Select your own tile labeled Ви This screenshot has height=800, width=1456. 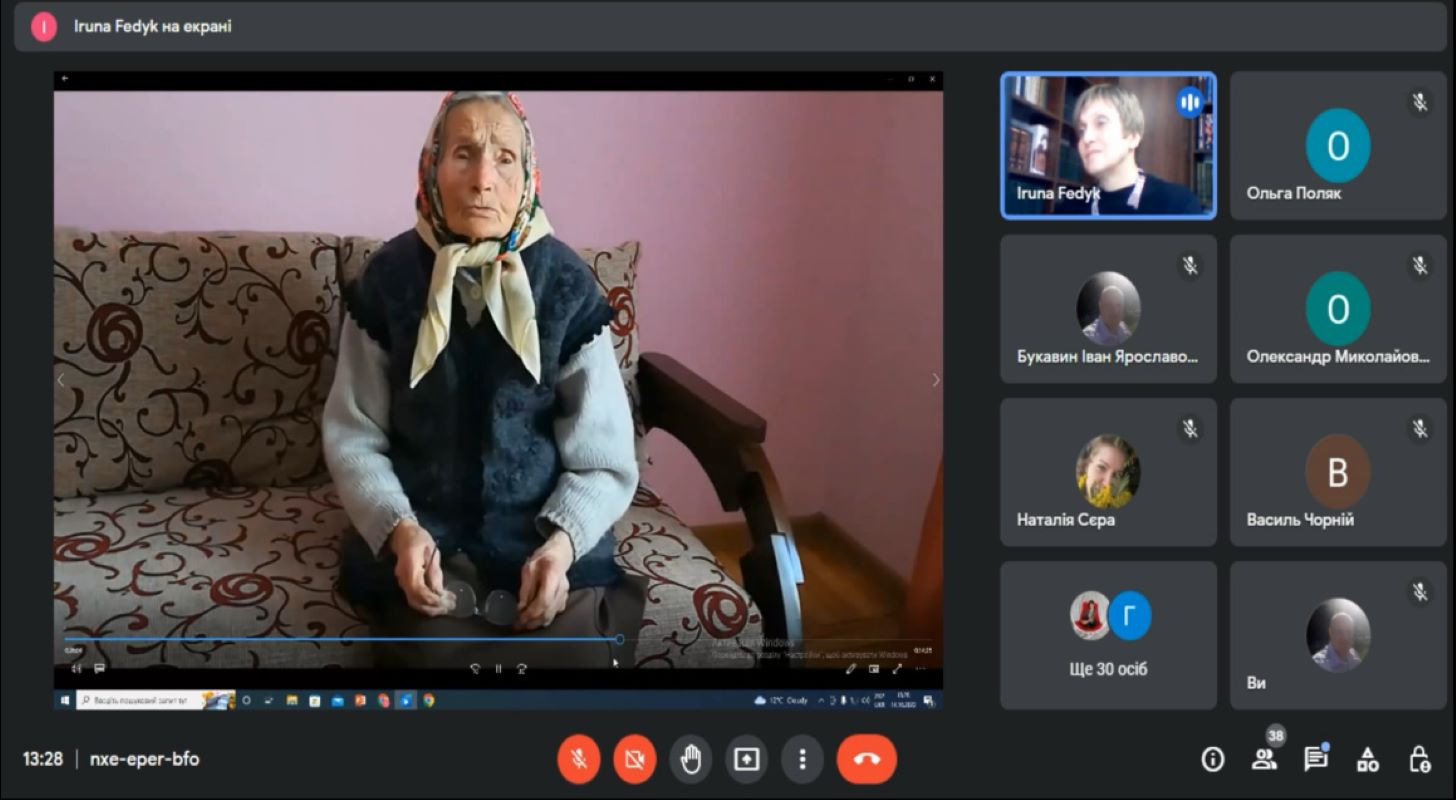point(1338,635)
